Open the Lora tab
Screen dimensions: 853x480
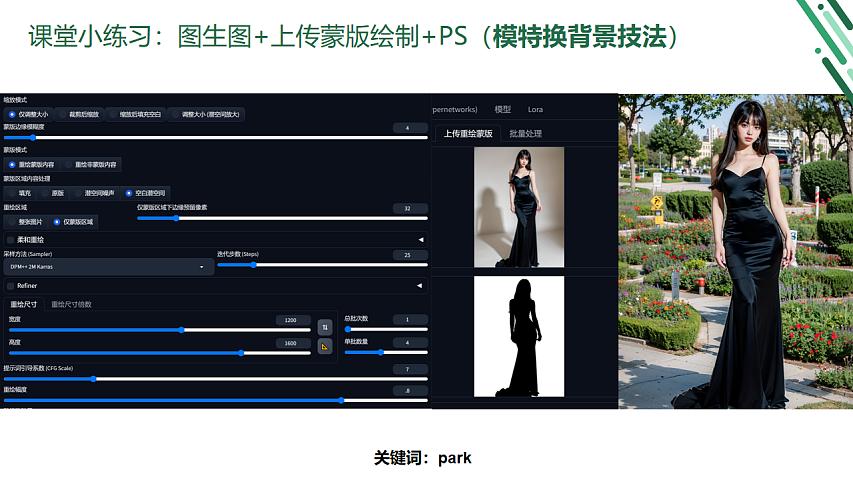click(535, 109)
